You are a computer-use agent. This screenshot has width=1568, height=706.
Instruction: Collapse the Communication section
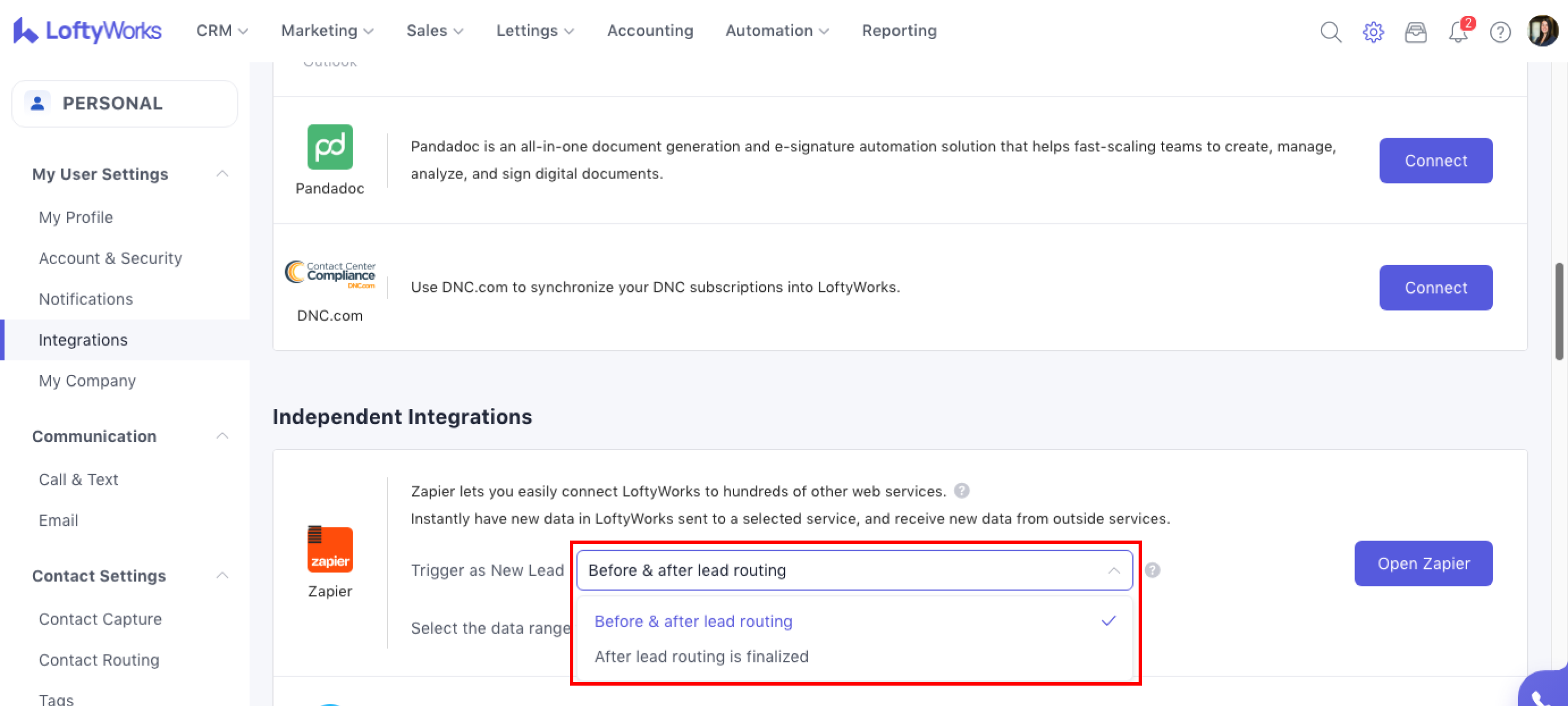click(x=222, y=436)
